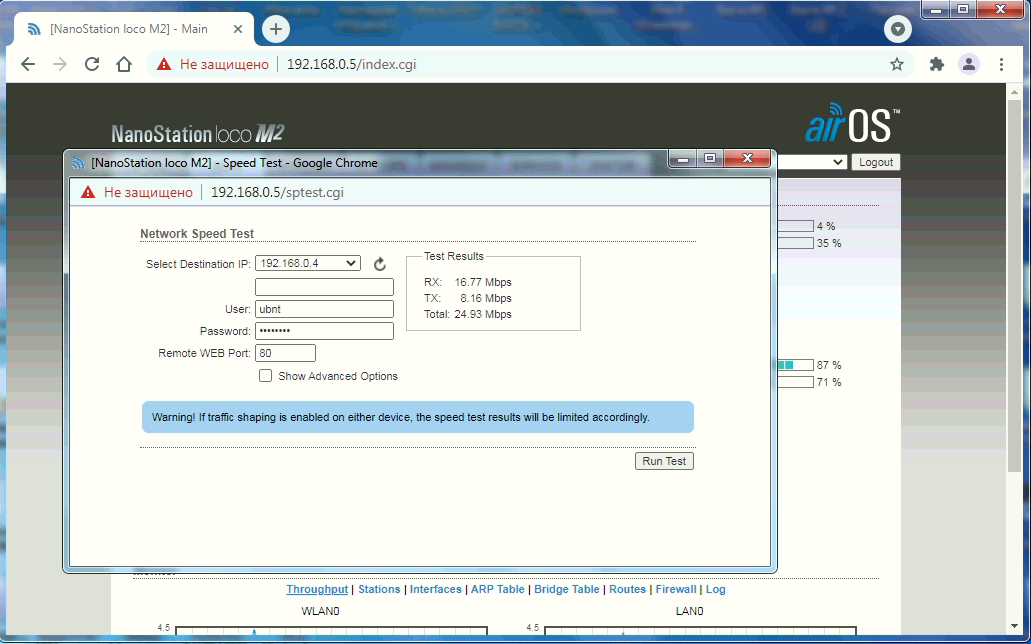Click the Remote WEB Port field
This screenshot has height=644, width=1031.
click(x=285, y=353)
